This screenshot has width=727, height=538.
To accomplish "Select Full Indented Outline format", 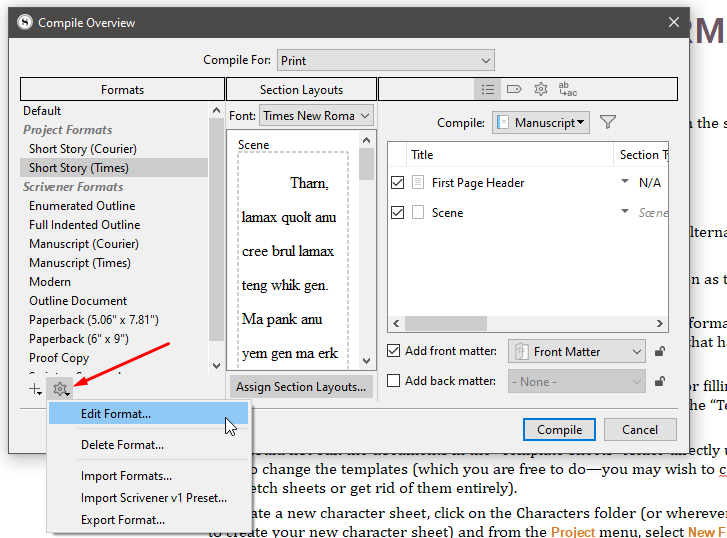I will (x=114, y=224).
